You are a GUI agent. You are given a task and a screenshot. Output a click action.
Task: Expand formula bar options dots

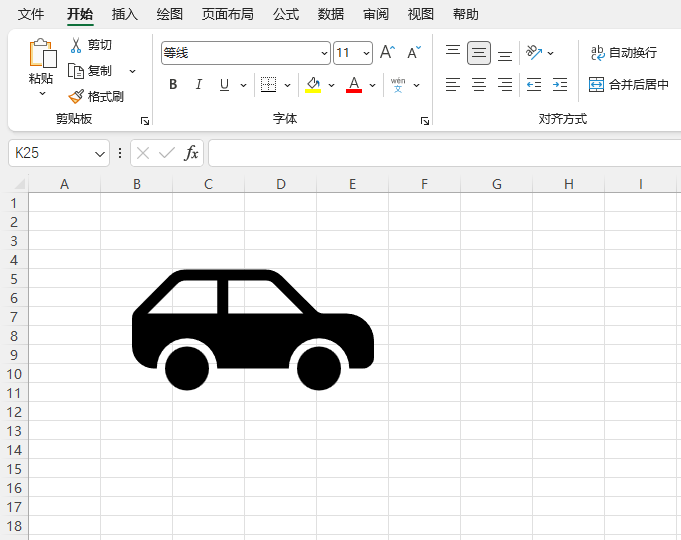[x=120, y=153]
